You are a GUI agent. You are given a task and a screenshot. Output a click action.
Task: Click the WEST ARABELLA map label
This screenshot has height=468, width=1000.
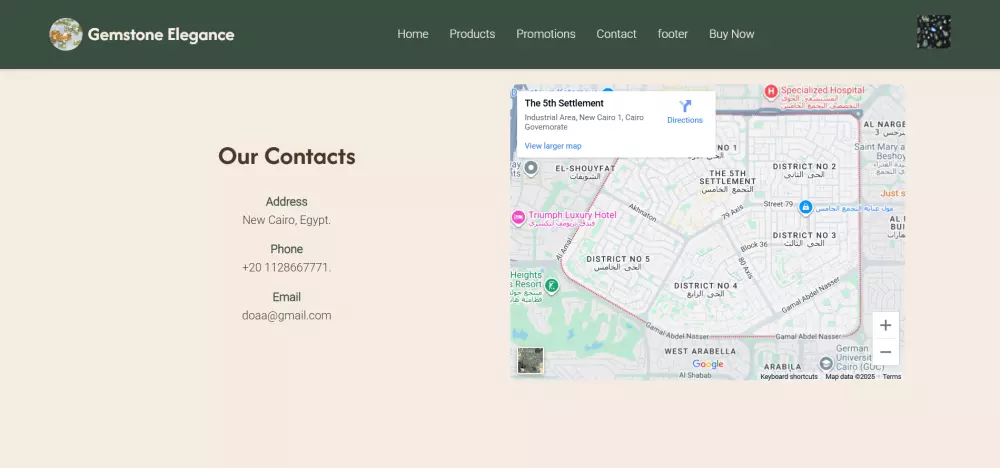[700, 351]
